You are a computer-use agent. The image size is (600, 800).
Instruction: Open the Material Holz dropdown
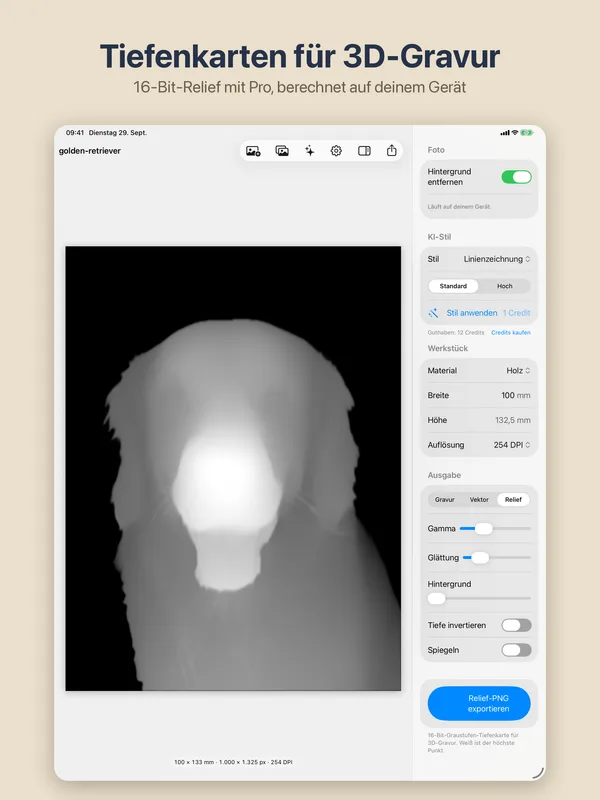(518, 371)
